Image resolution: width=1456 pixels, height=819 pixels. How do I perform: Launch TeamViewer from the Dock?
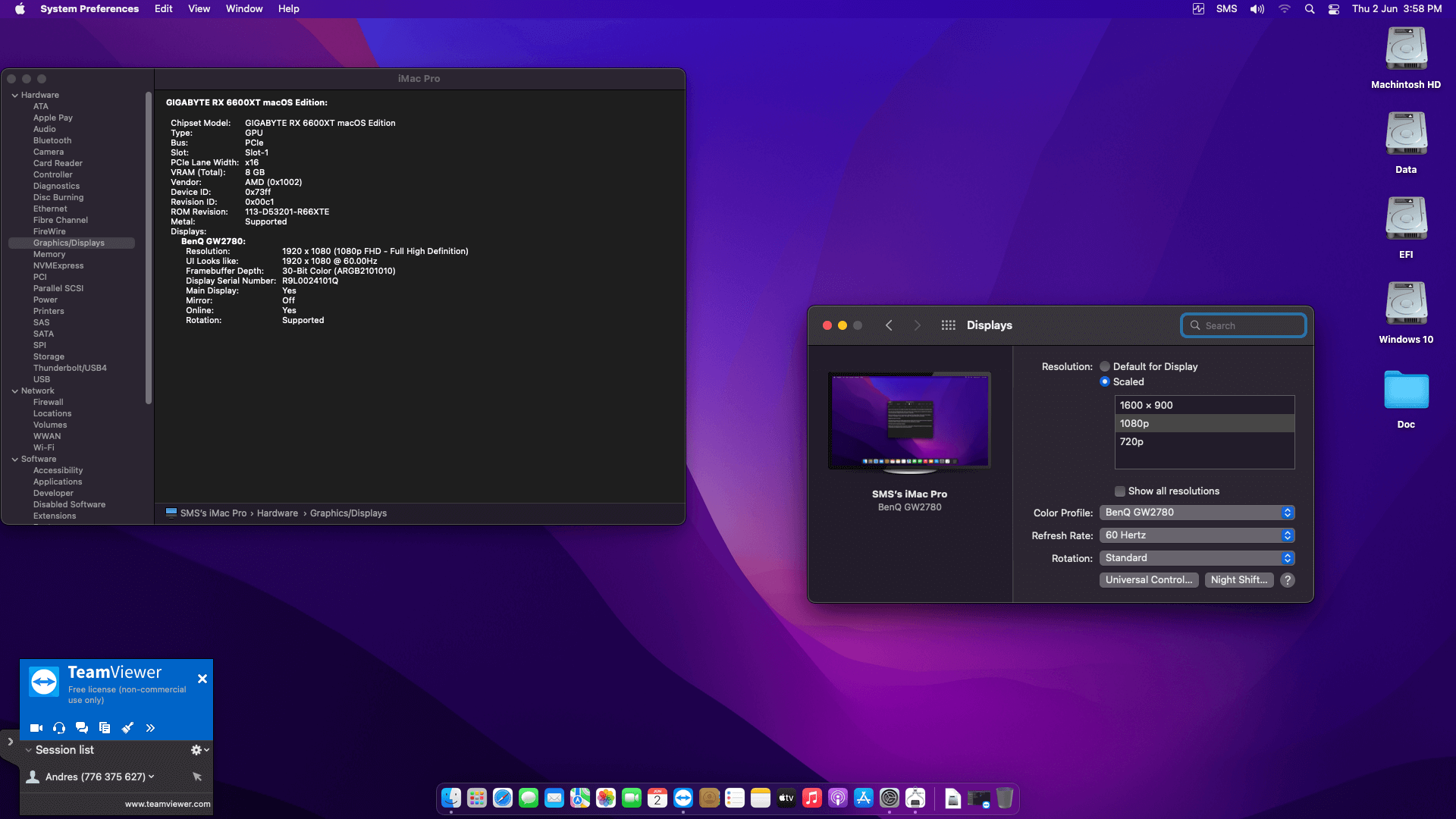[683, 798]
